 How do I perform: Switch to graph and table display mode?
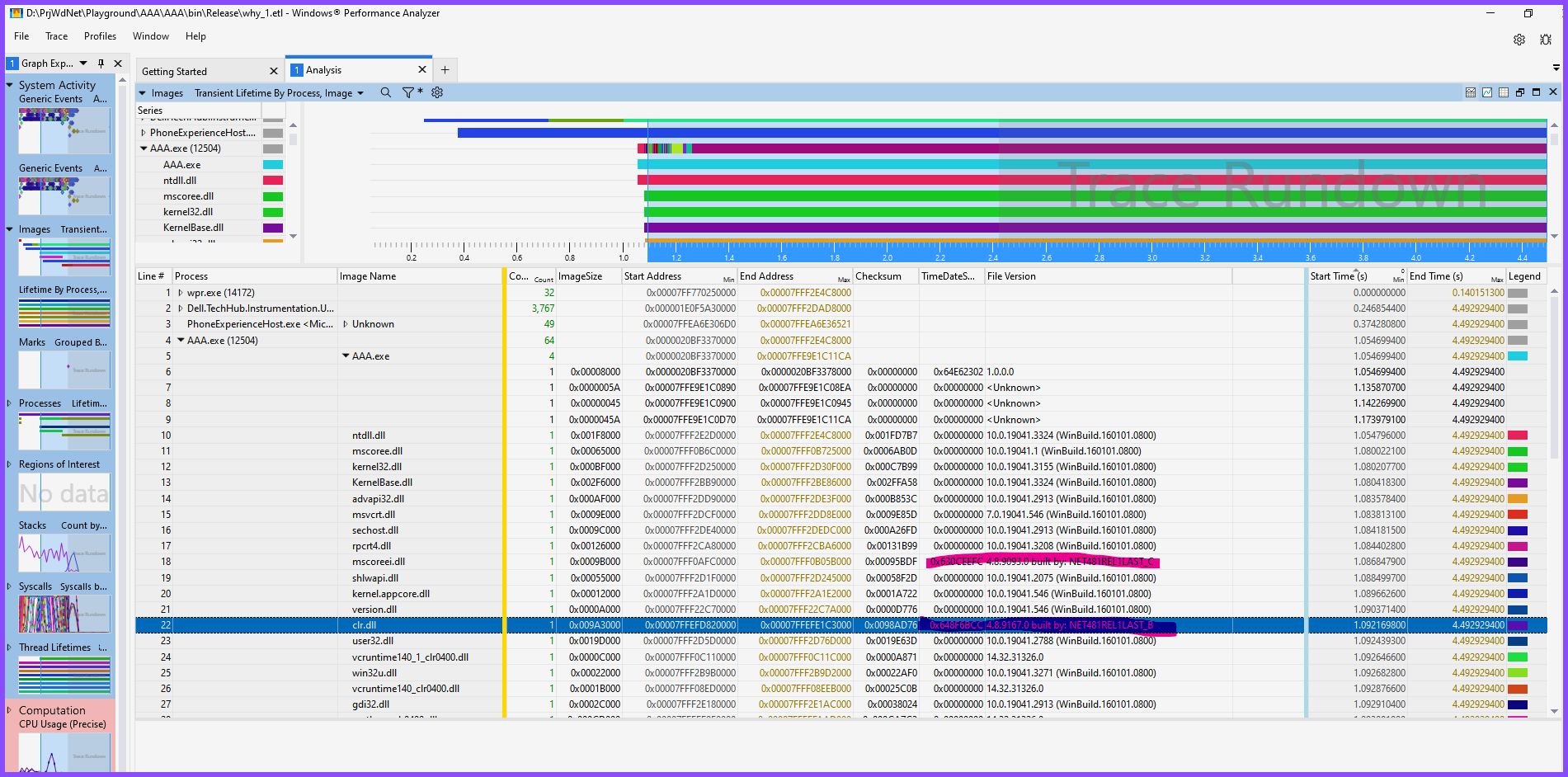pyautogui.click(x=1471, y=92)
